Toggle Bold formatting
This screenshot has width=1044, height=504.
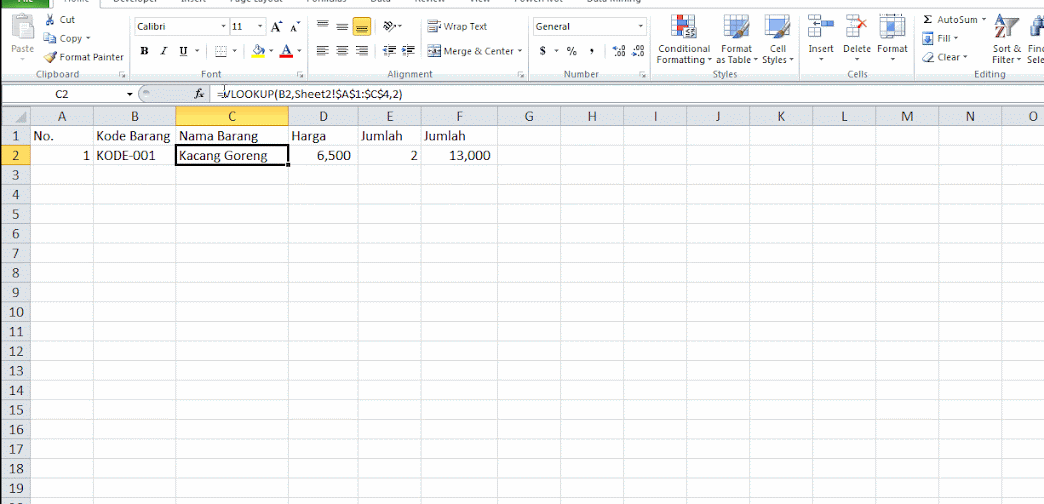[144, 51]
